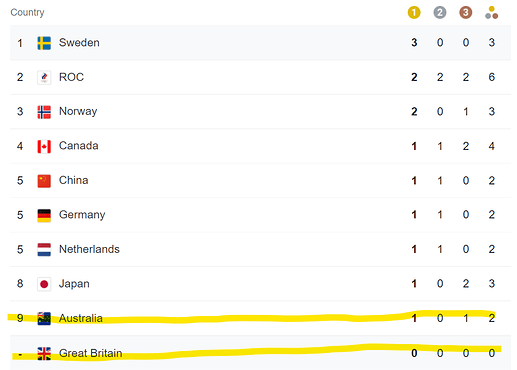517x370 pixels.
Task: Click the gold medal header icon
Action: [414, 13]
